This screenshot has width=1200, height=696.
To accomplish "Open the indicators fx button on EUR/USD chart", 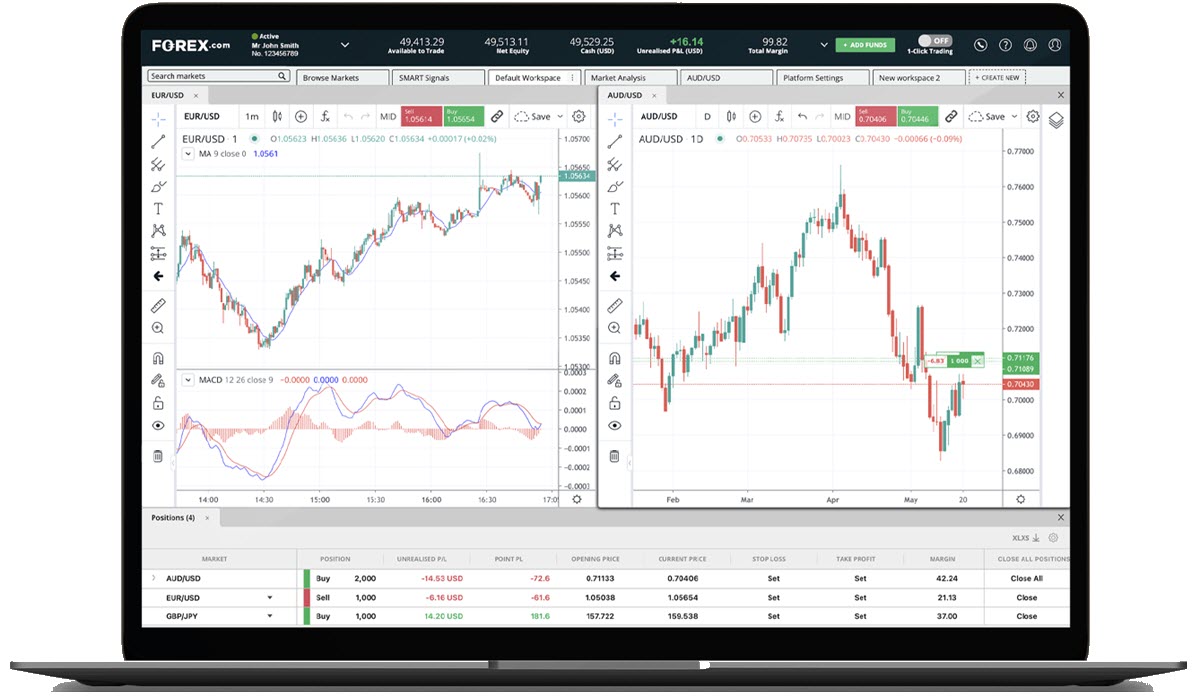I will coord(324,117).
